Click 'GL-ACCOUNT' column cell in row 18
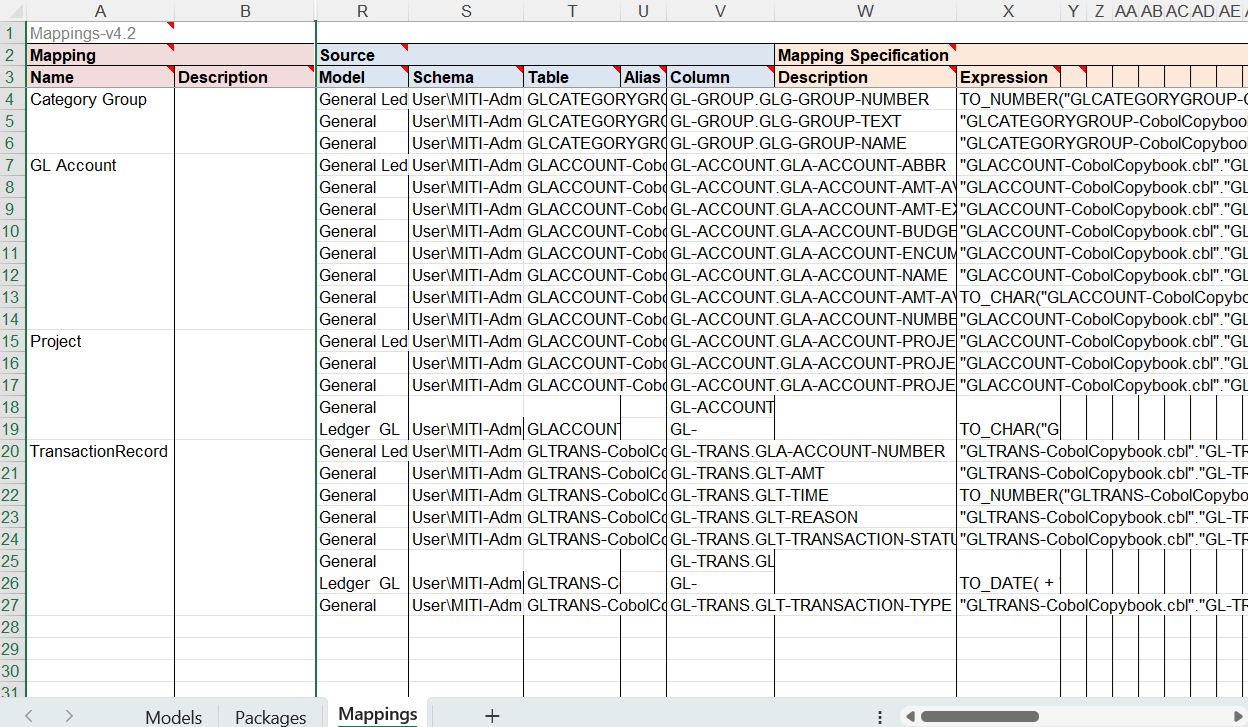The width and height of the screenshot is (1248, 727). pyautogui.click(x=720, y=407)
